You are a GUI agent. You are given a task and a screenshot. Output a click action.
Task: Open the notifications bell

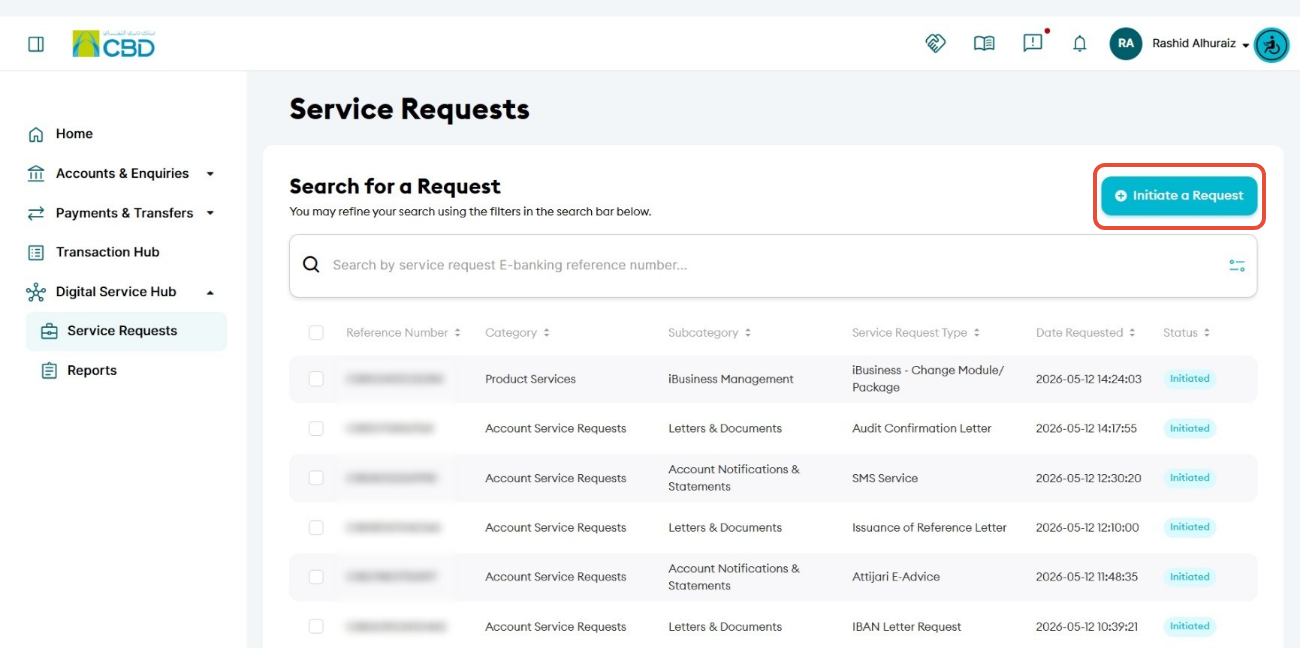[1080, 44]
